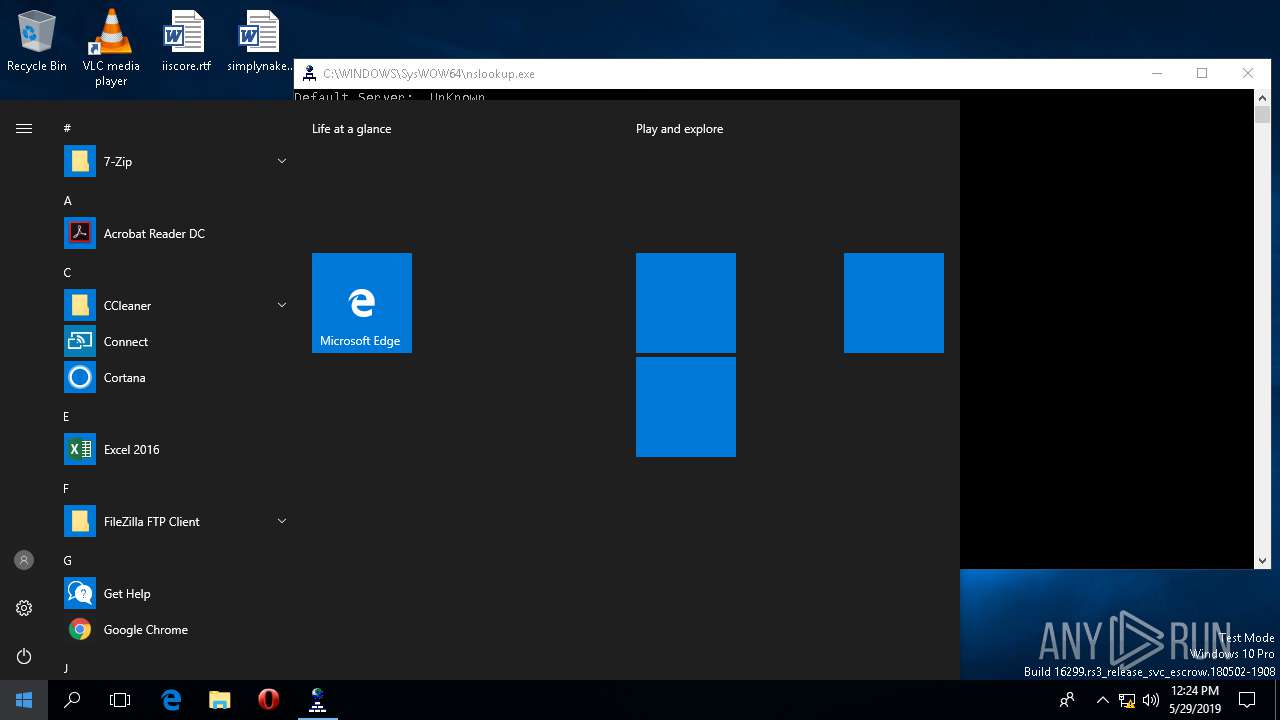Launch Opera from the taskbar
The height and width of the screenshot is (720, 1280).
(x=268, y=700)
